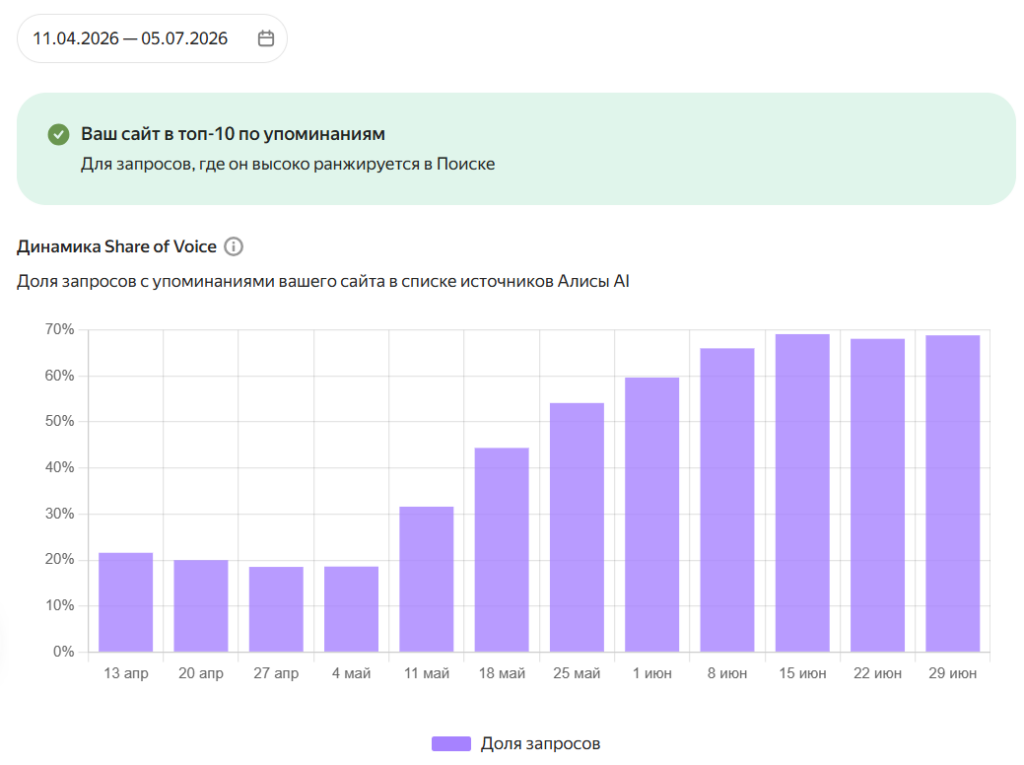Image resolution: width=1024 pixels, height=765 pixels.
Task: Click the 1 июн axis label
Action: point(652,673)
